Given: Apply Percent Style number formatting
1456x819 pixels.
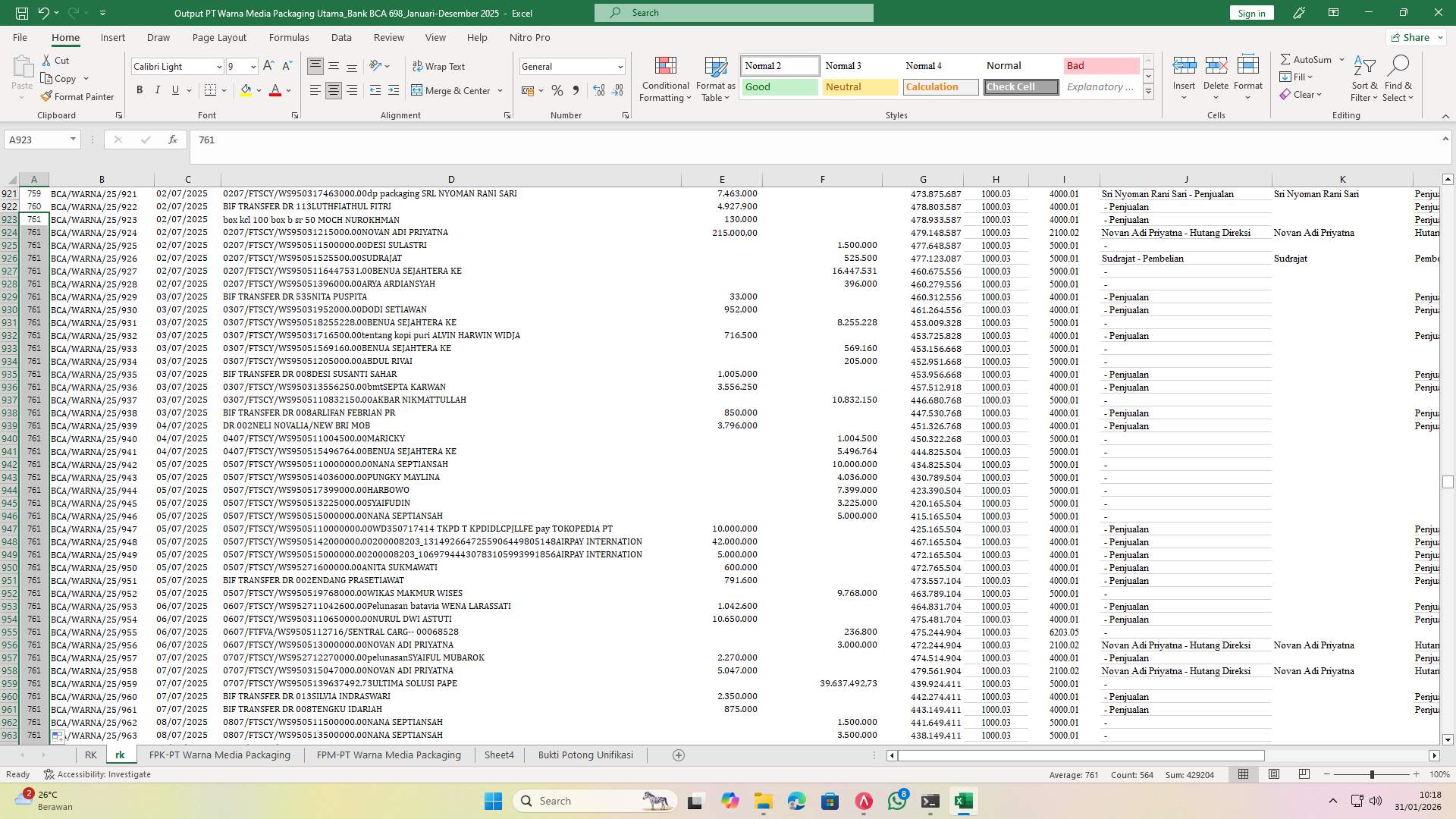Looking at the screenshot, I should 557,89.
